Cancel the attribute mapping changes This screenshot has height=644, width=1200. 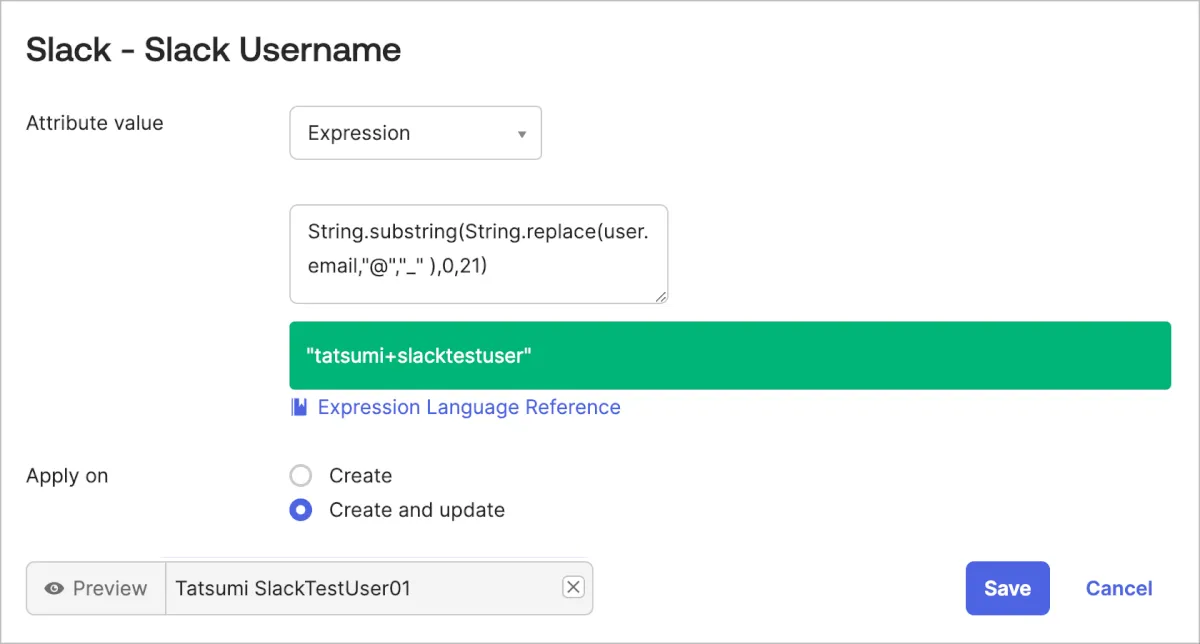pos(1119,588)
